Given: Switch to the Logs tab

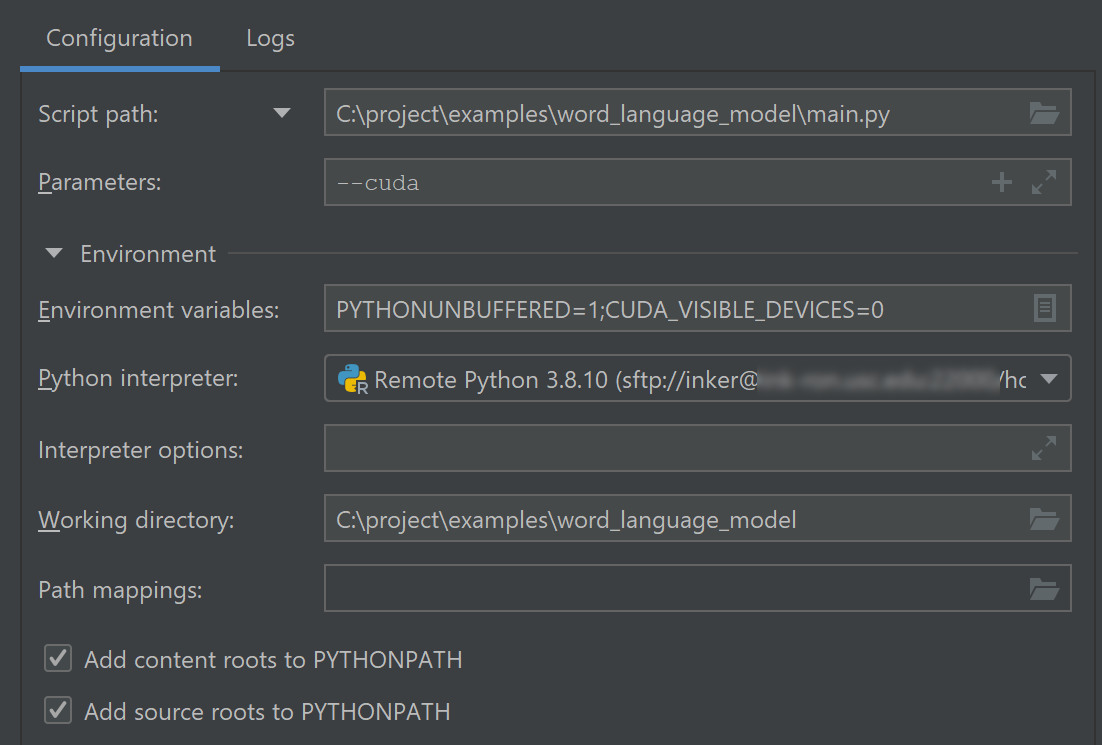Looking at the screenshot, I should click(271, 38).
